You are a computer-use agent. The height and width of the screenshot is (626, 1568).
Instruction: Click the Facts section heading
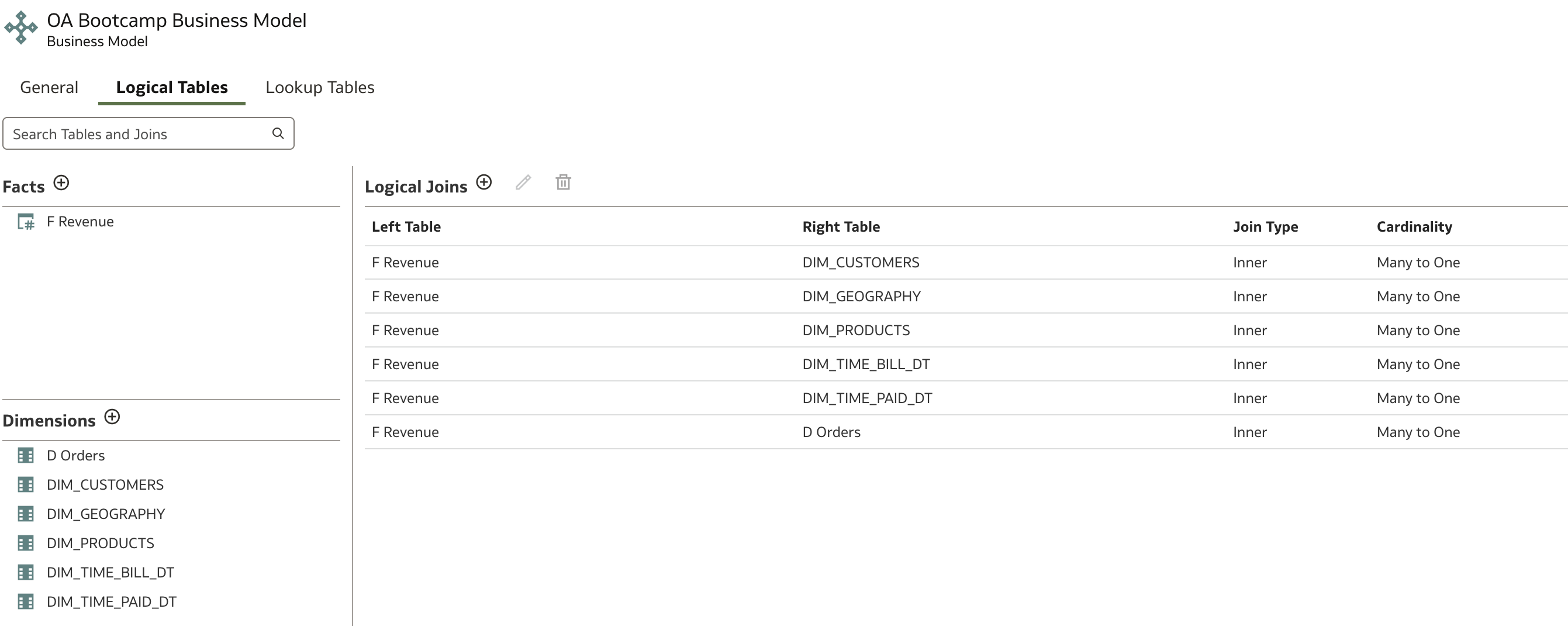(24, 187)
